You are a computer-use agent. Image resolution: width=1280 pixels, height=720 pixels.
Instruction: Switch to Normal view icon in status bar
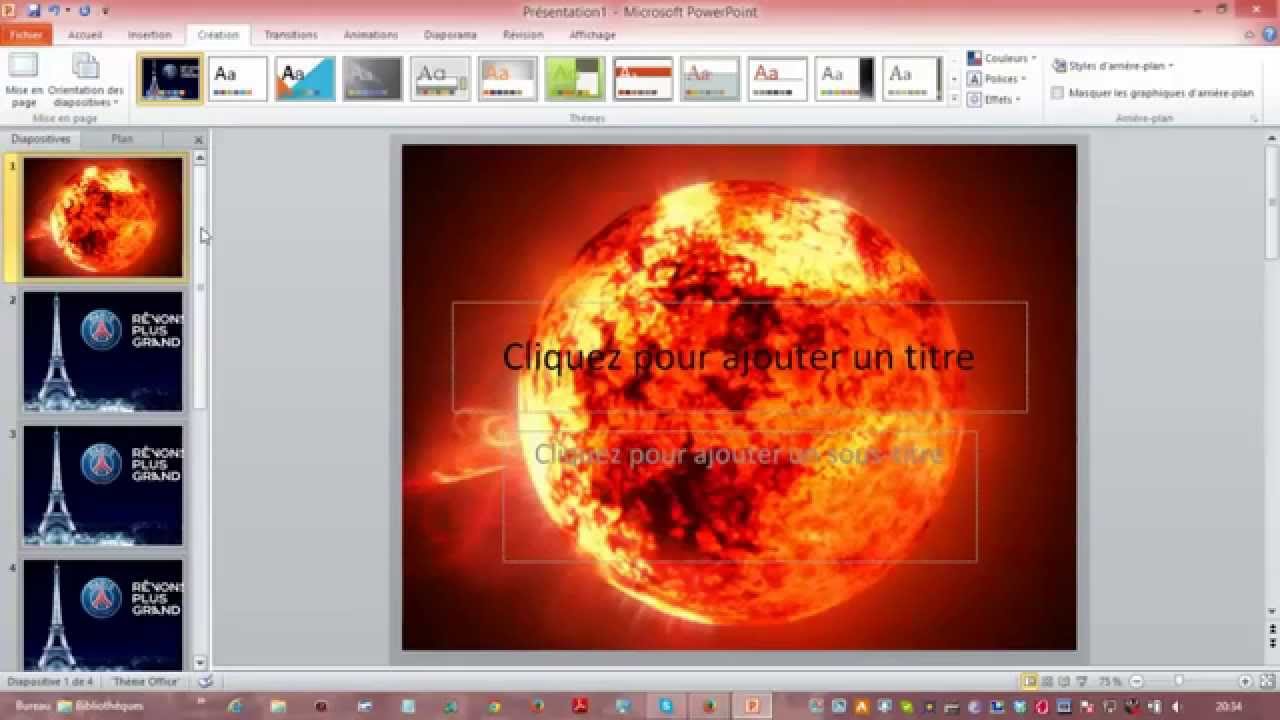(1029, 681)
